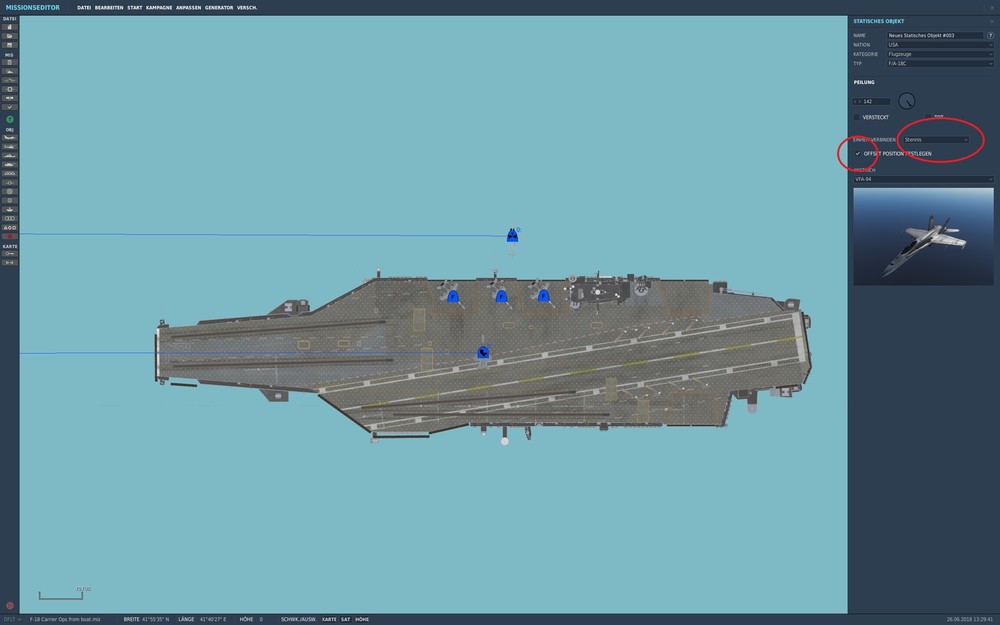Uncheck Offset Position Festlegen

[x=858, y=153]
